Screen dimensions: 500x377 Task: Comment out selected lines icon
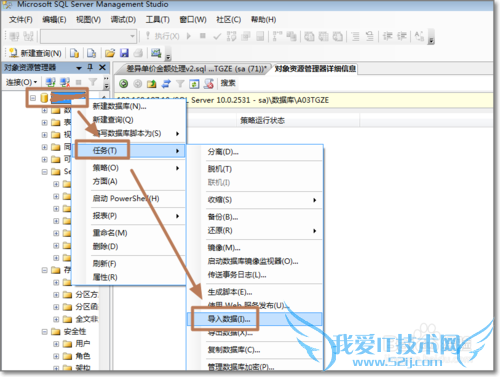coord(356,36)
